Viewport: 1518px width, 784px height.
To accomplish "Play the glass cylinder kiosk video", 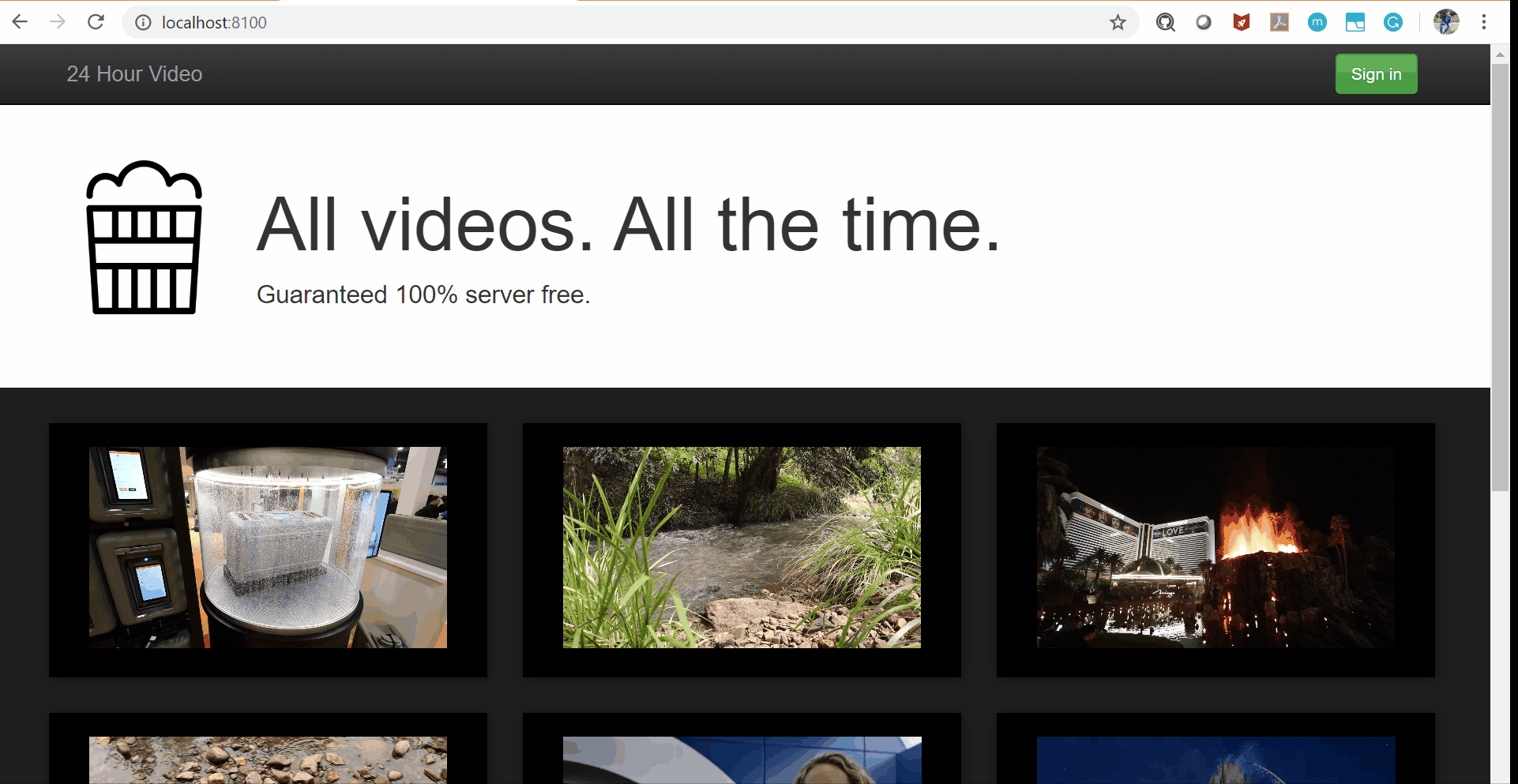I will click(x=268, y=548).
